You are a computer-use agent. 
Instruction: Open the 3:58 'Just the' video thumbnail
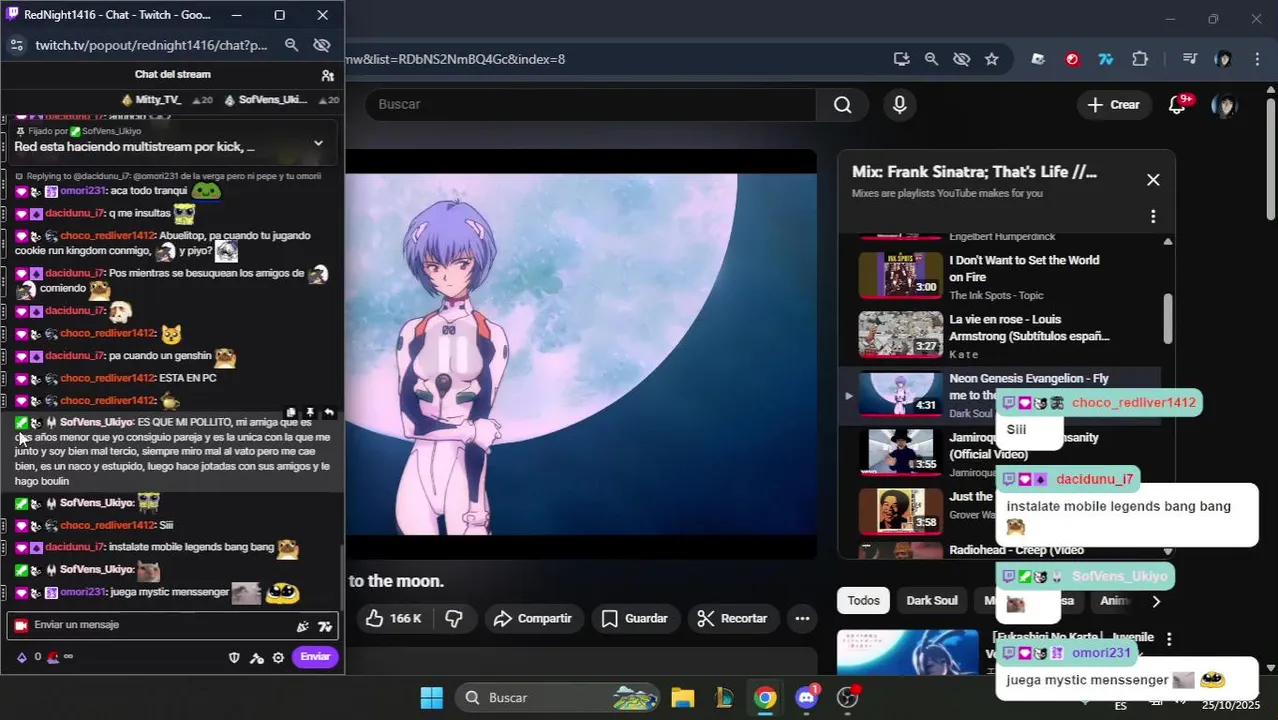click(901, 511)
